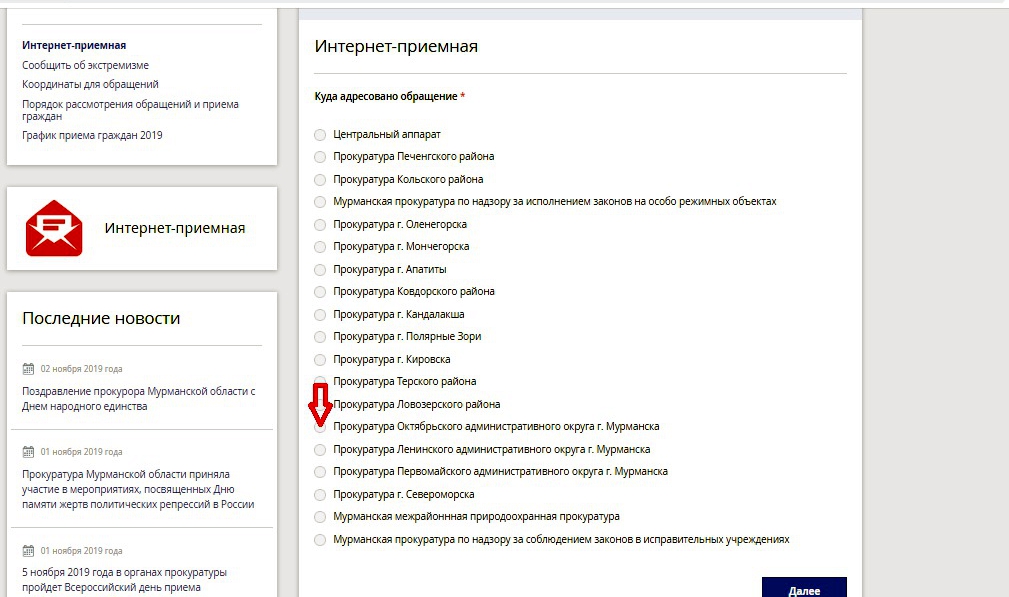Choose Прокуратура Кольского района radio button

(320, 180)
